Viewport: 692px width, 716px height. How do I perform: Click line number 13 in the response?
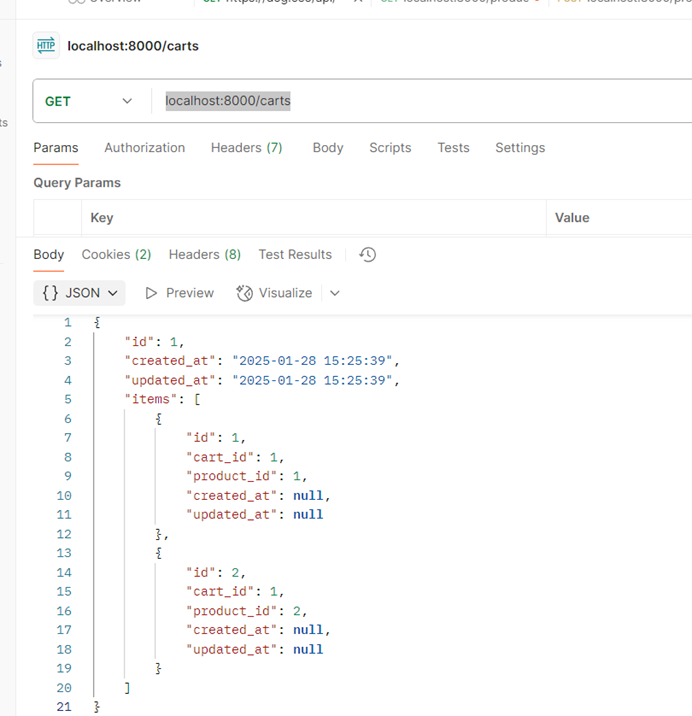(64, 553)
